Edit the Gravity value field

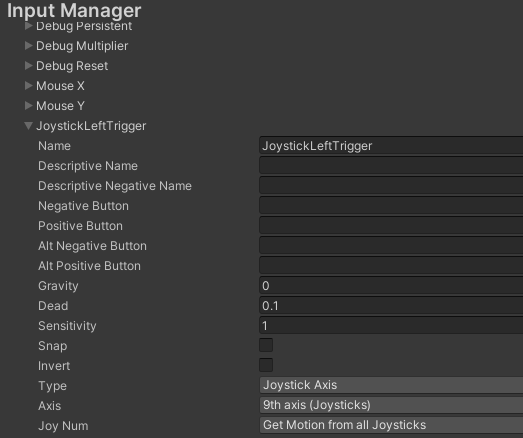(x=391, y=286)
